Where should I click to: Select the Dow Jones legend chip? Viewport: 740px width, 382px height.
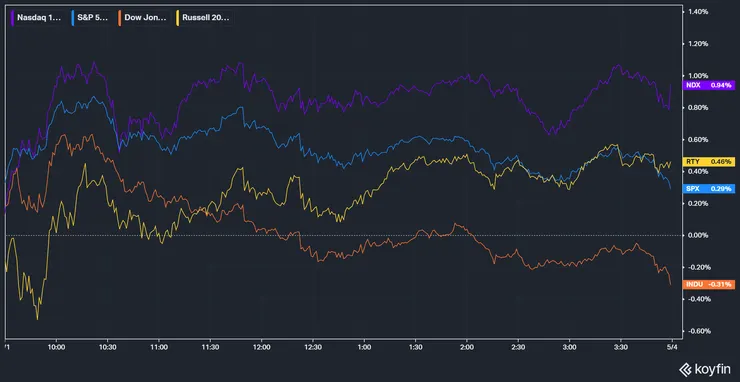143,18
